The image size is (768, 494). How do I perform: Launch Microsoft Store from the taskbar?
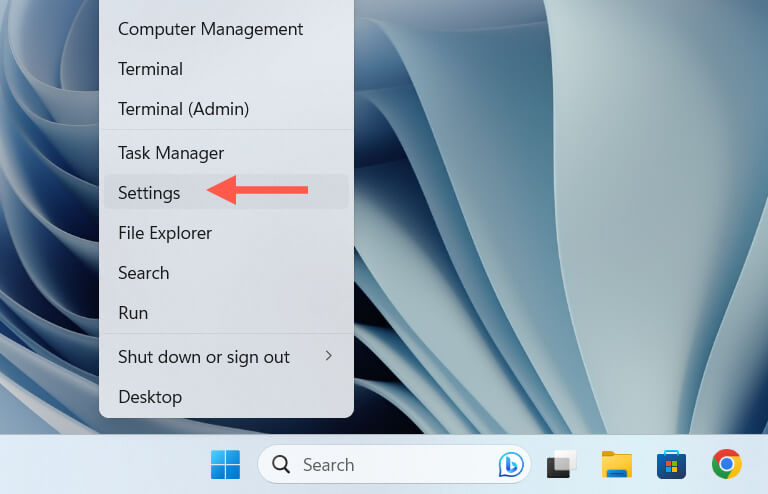pyautogui.click(x=671, y=464)
